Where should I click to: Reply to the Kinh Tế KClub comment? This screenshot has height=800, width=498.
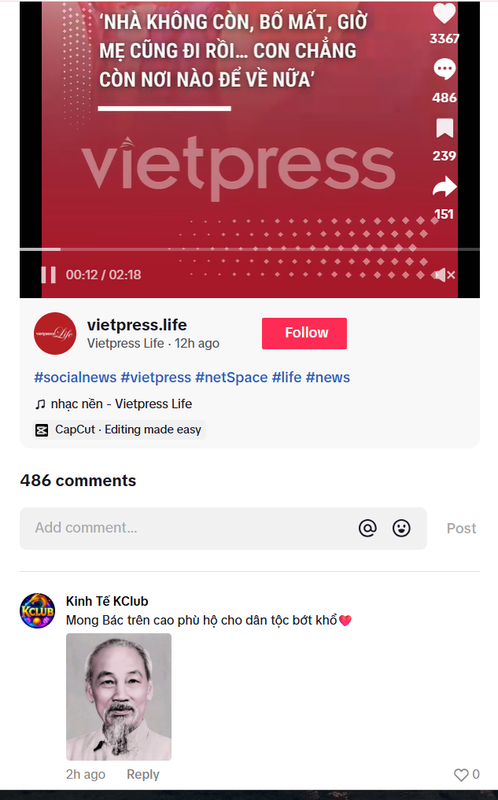click(x=143, y=774)
